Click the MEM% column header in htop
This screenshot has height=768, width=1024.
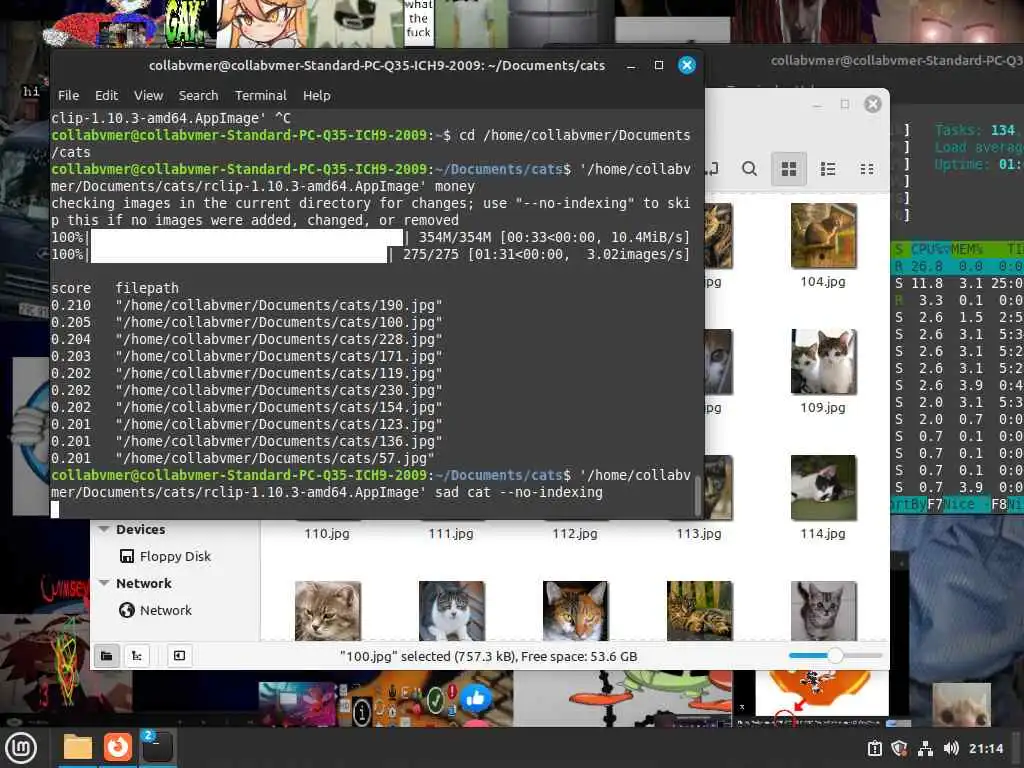coord(967,249)
